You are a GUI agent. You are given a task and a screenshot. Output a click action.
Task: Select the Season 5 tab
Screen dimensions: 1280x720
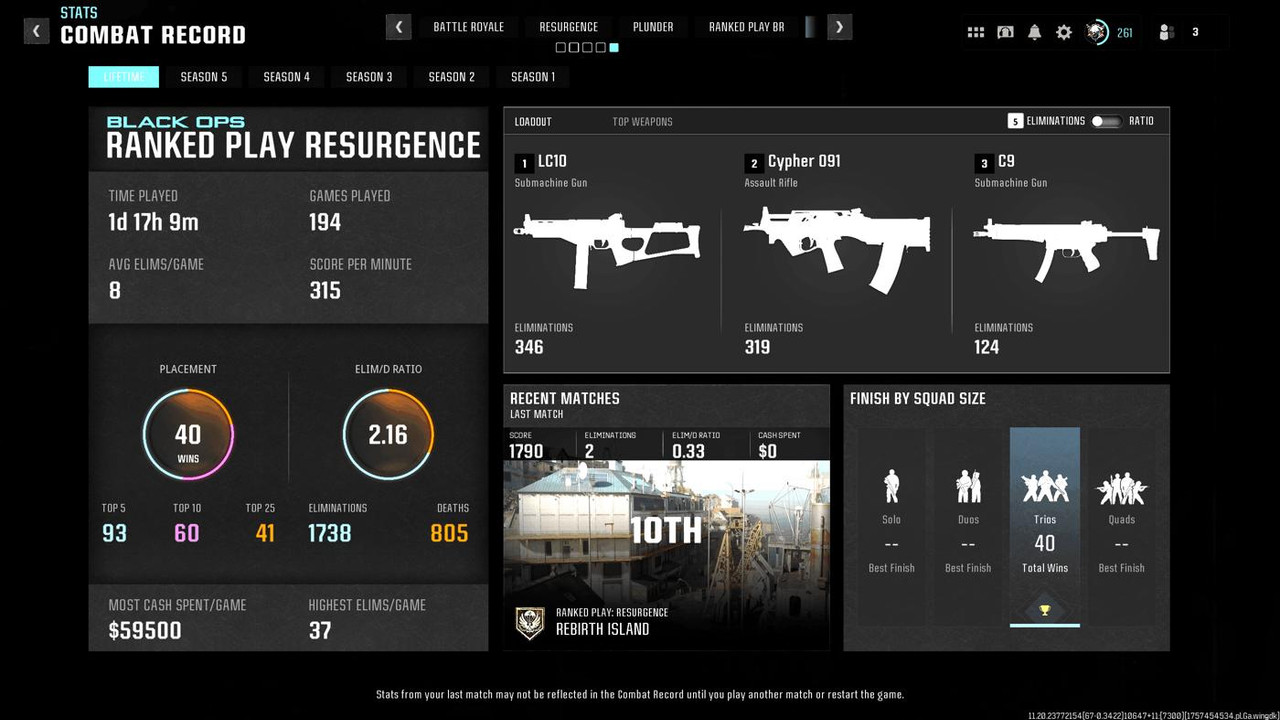point(204,77)
